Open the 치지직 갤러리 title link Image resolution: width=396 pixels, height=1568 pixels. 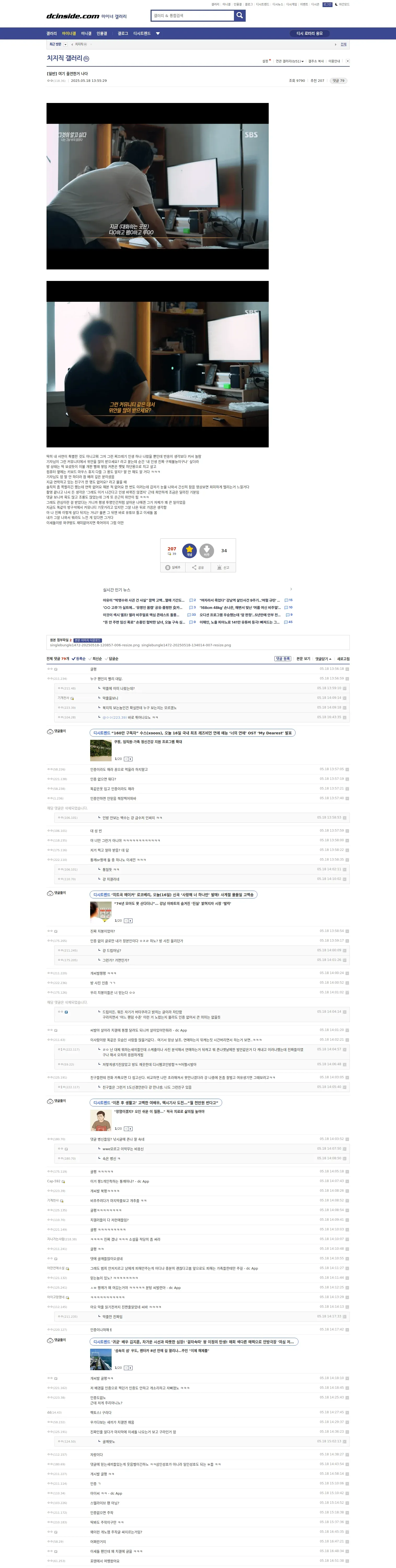65,59
